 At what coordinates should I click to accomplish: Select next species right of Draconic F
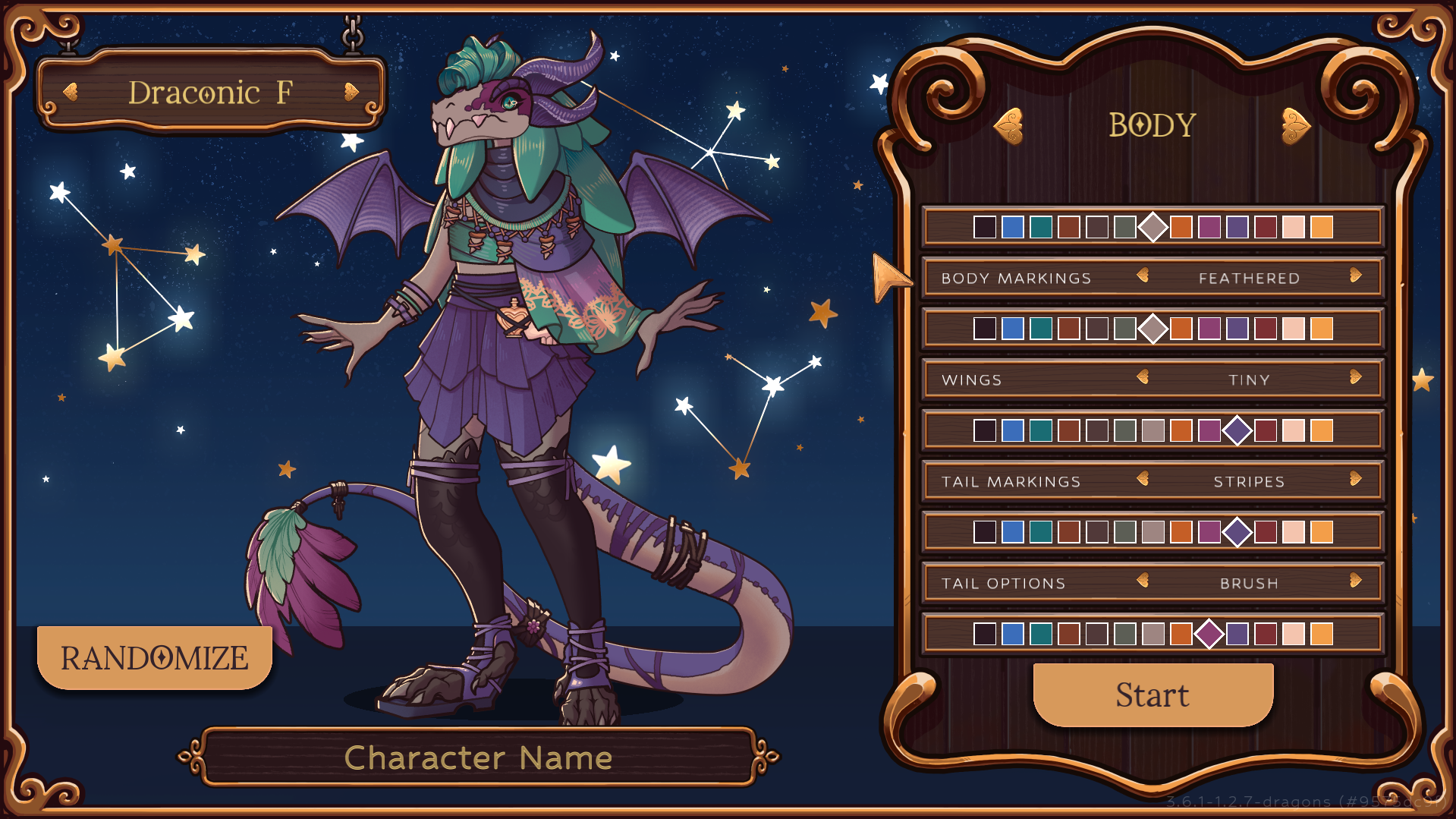351,92
